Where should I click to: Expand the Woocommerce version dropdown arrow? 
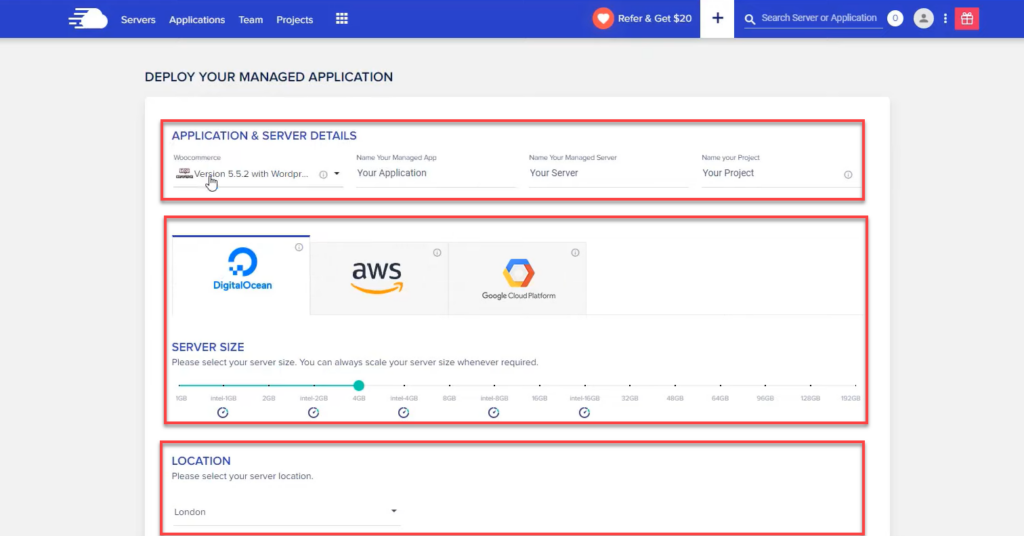tap(337, 174)
